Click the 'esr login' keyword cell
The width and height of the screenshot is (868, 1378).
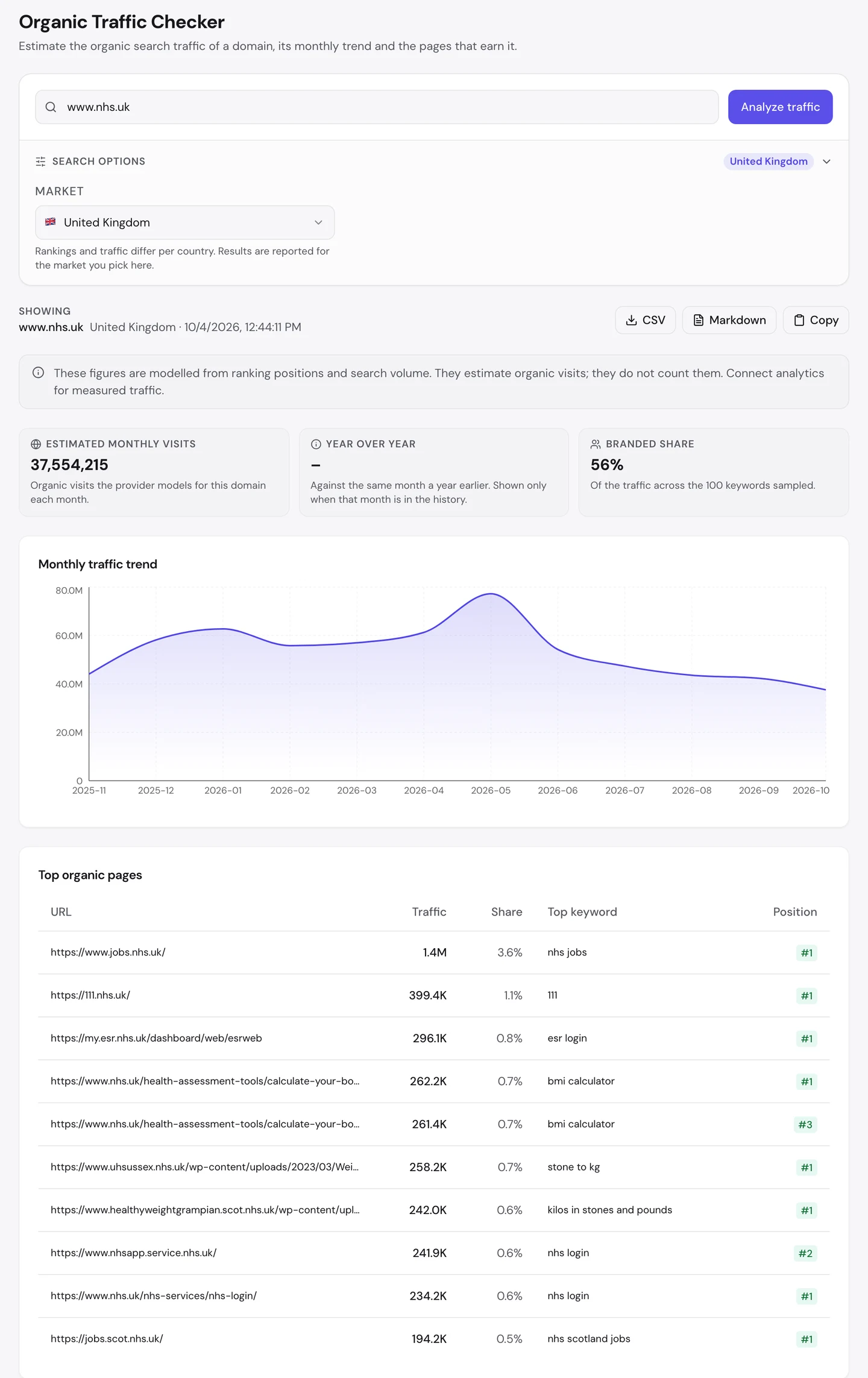(x=567, y=1038)
